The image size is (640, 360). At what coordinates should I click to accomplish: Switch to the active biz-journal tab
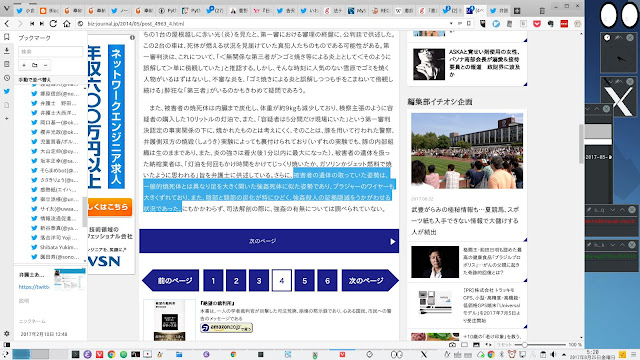click(476, 11)
